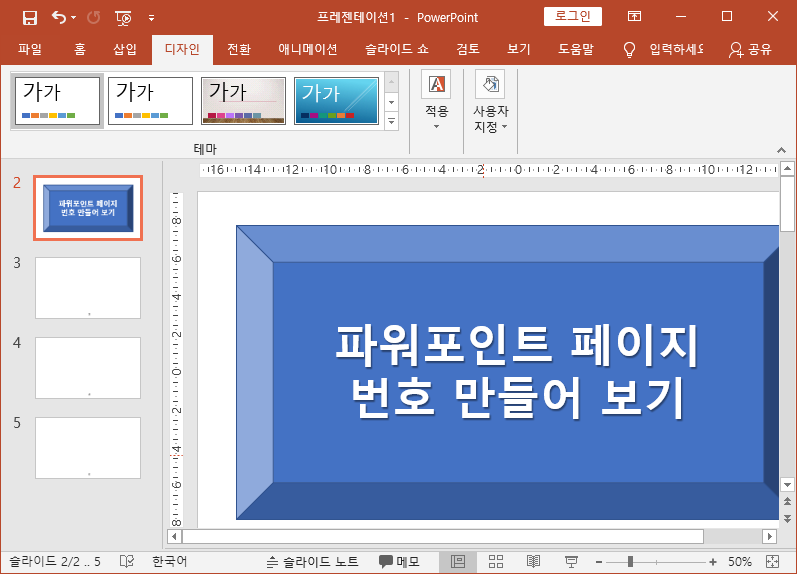Open the 파일 tab

(x=30, y=49)
